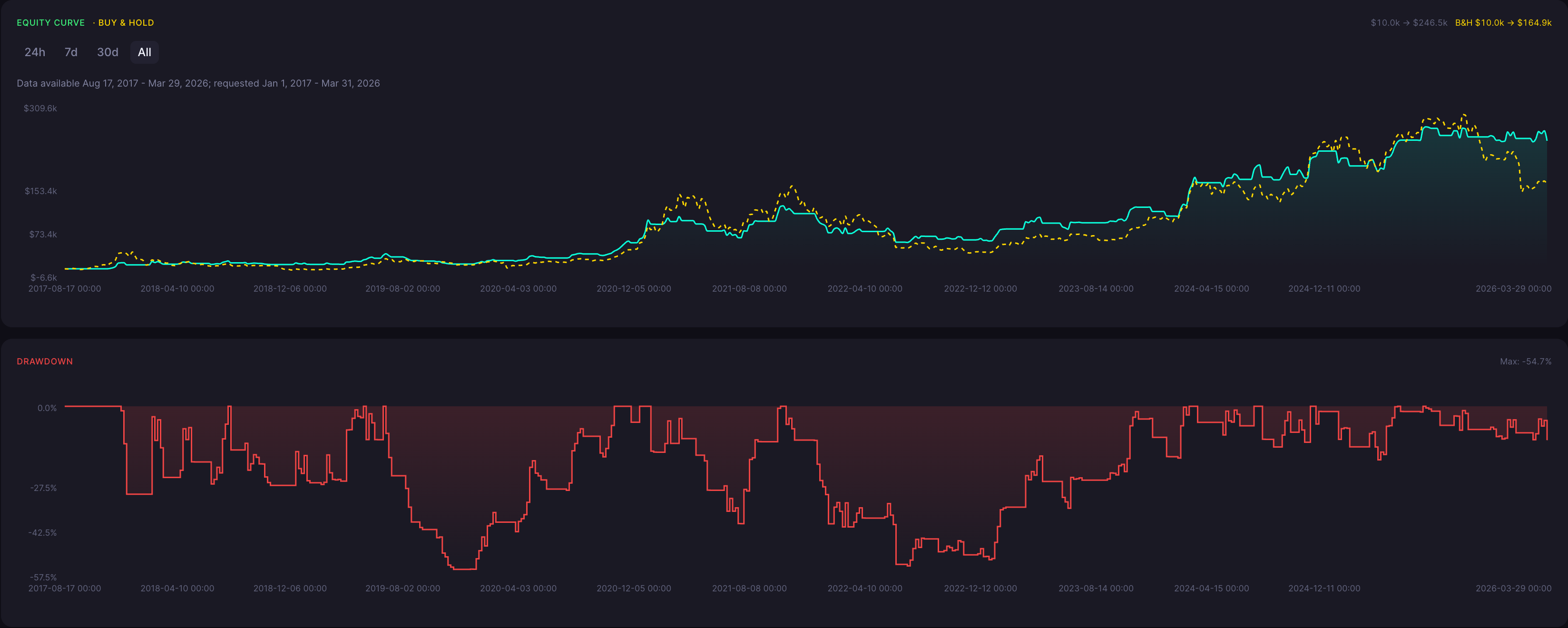Click 2020-04-03 date on drawdown chart axis
This screenshot has width=1568, height=628.
[518, 589]
